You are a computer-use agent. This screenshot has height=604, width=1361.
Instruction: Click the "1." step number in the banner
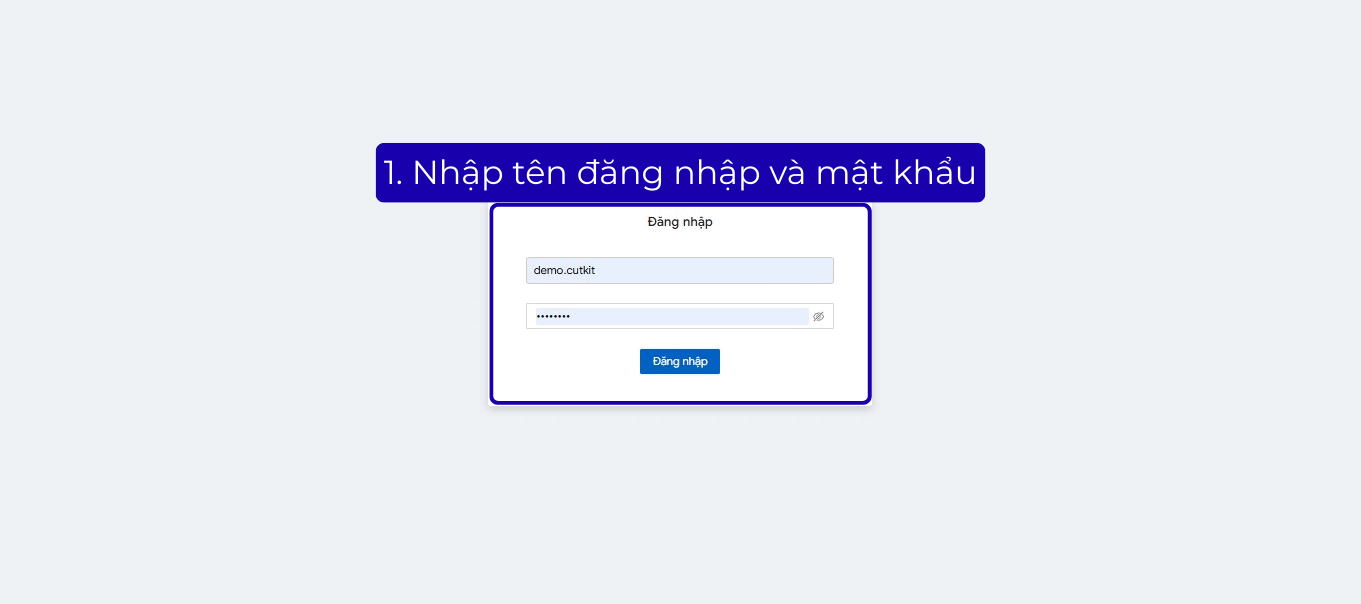(393, 173)
